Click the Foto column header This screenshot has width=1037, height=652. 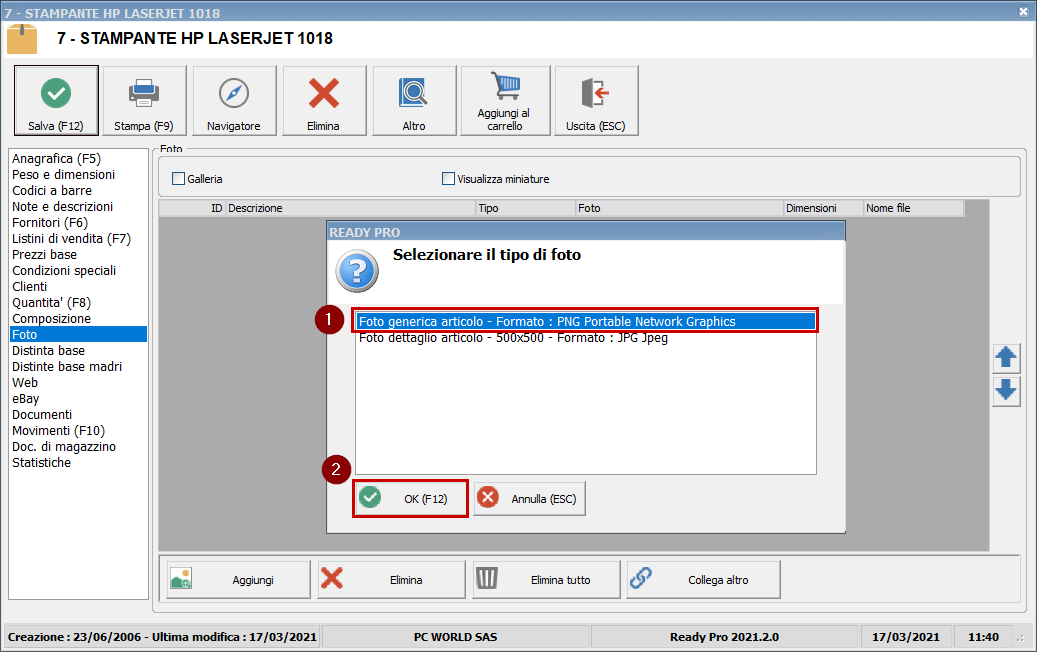coord(680,208)
